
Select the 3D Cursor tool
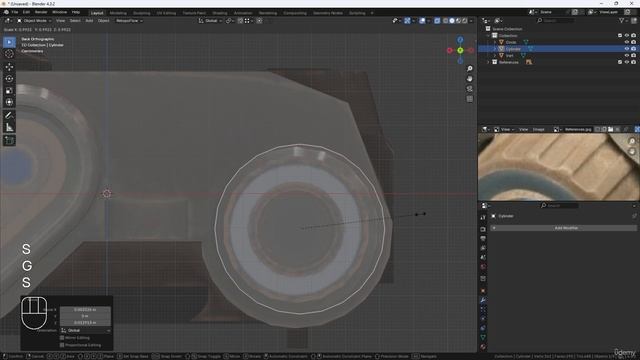(9, 54)
